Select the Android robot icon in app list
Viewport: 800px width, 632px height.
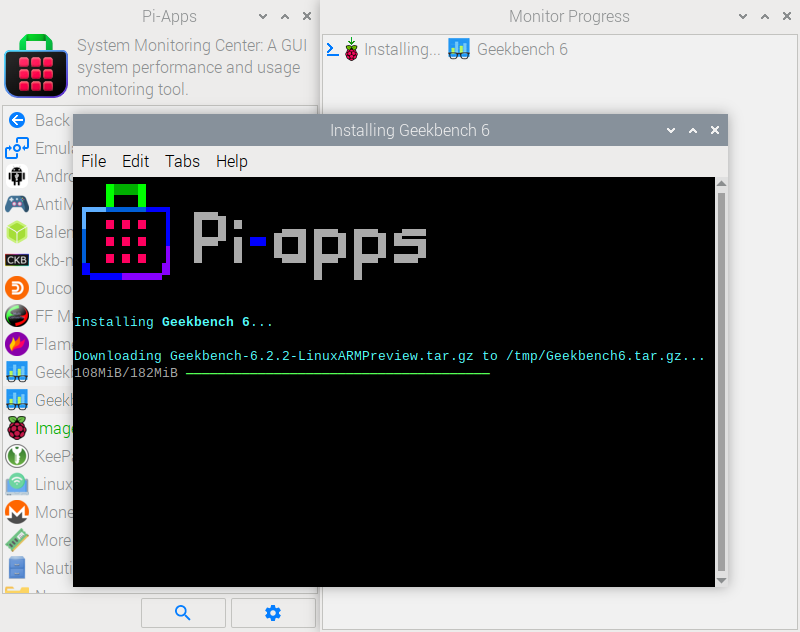[17, 176]
